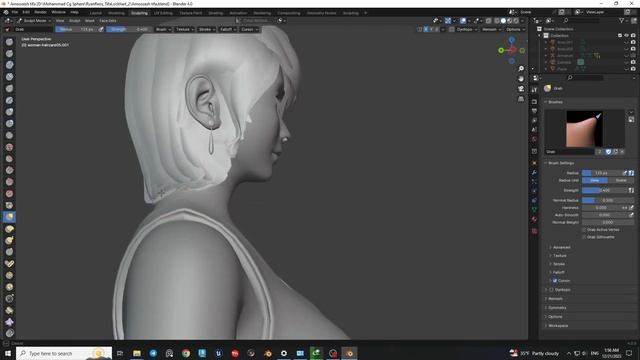
Task: Open the Material properties tab icon
Action: point(534,220)
